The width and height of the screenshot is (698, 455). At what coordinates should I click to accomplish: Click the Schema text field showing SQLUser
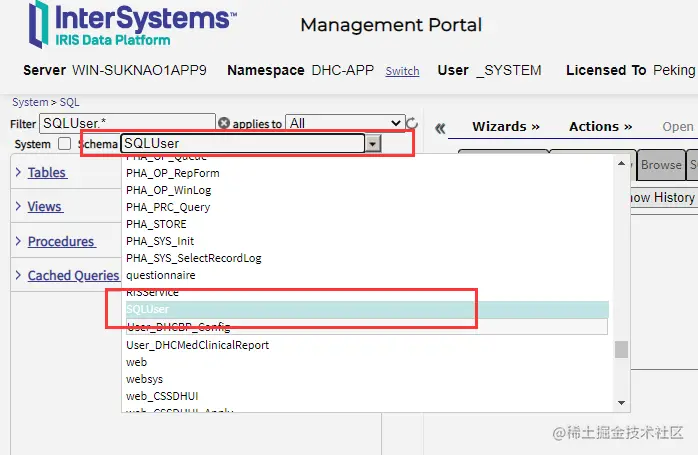[243, 143]
